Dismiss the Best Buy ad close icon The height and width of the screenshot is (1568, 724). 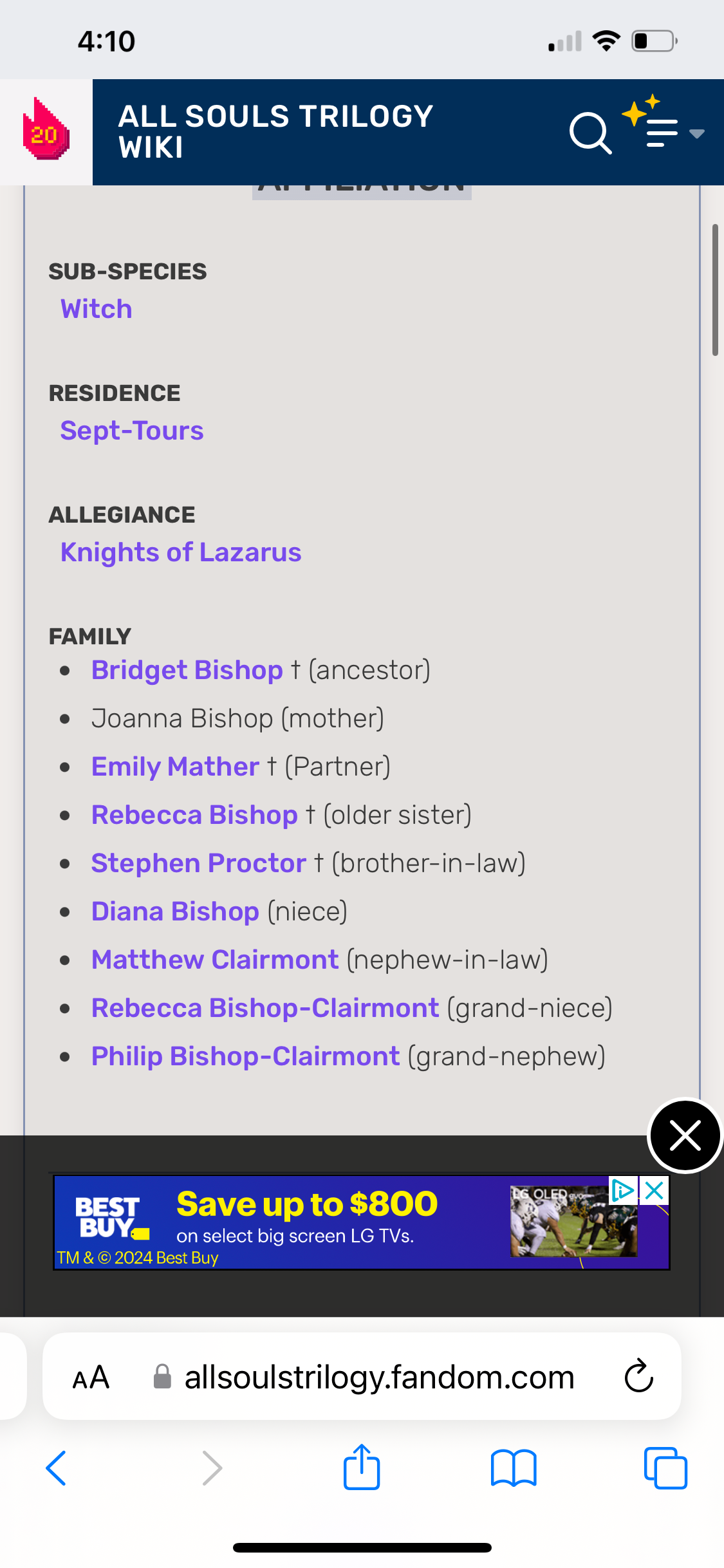[654, 1191]
